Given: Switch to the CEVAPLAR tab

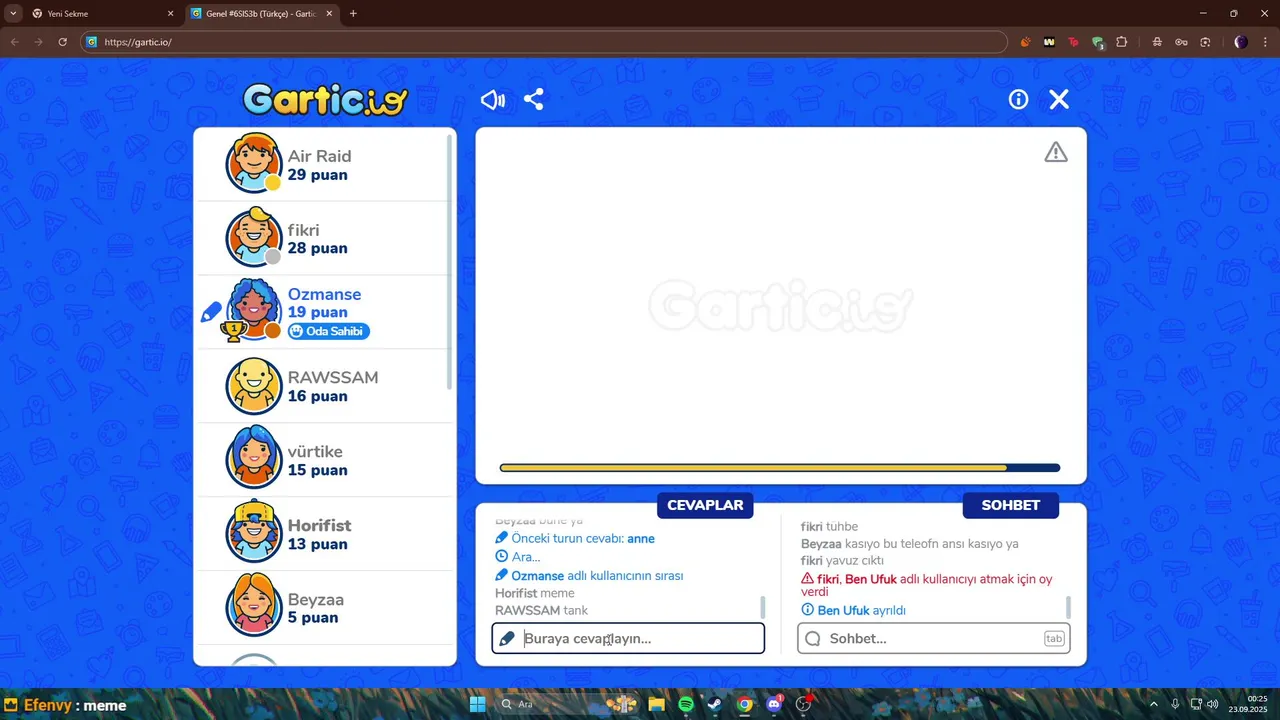Looking at the screenshot, I should click(x=705, y=505).
